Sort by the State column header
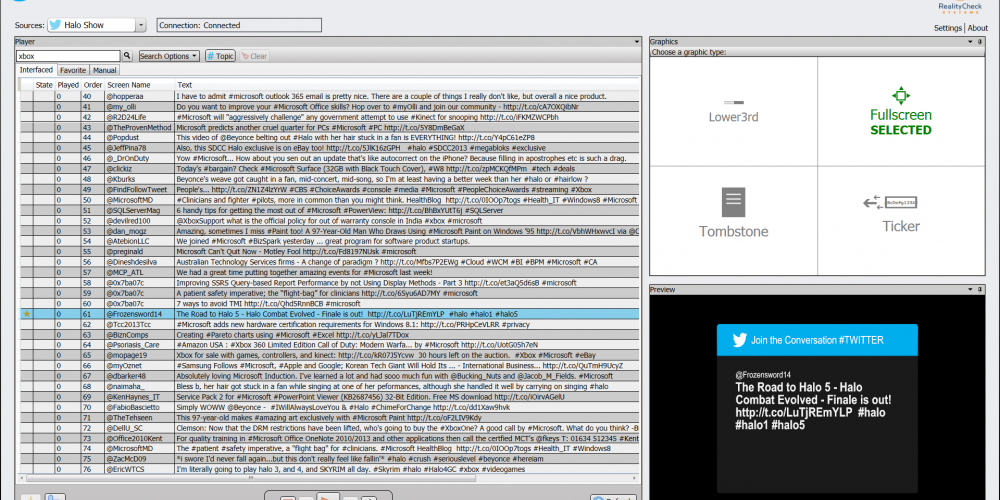 tap(44, 84)
